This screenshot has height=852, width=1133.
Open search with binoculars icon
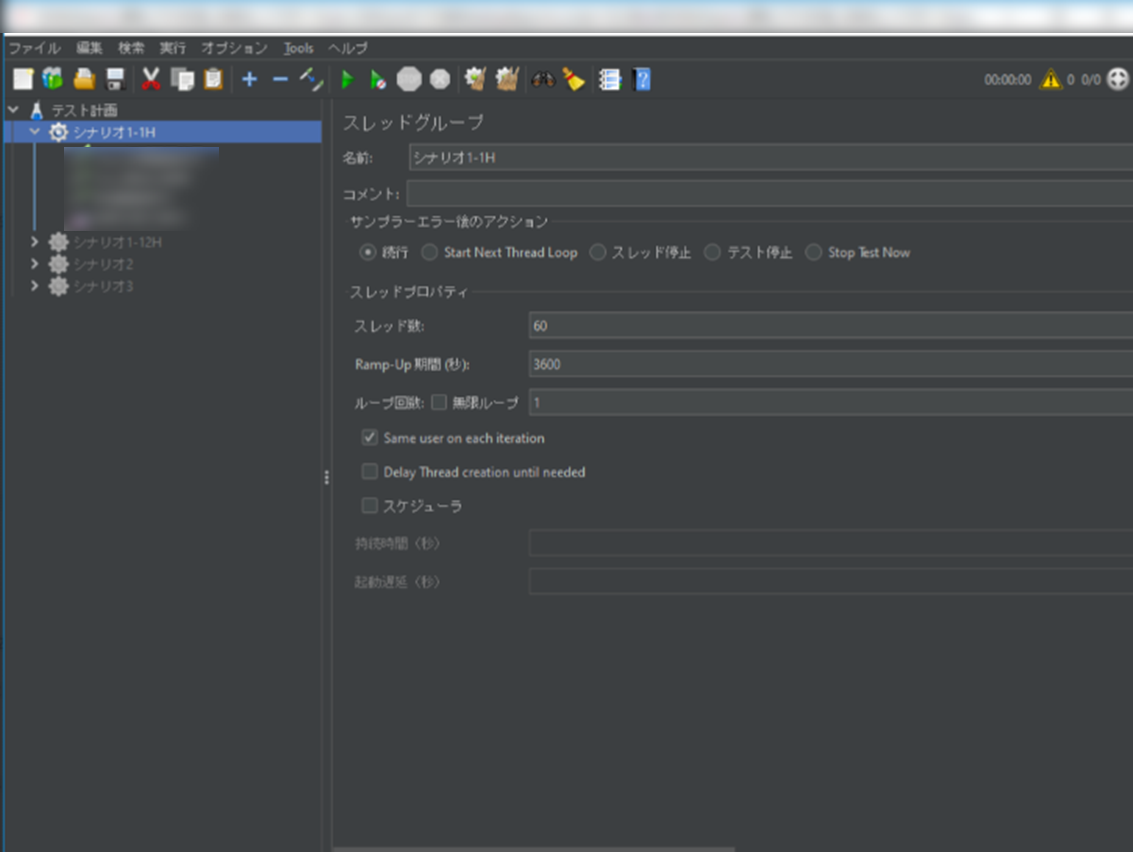[543, 79]
